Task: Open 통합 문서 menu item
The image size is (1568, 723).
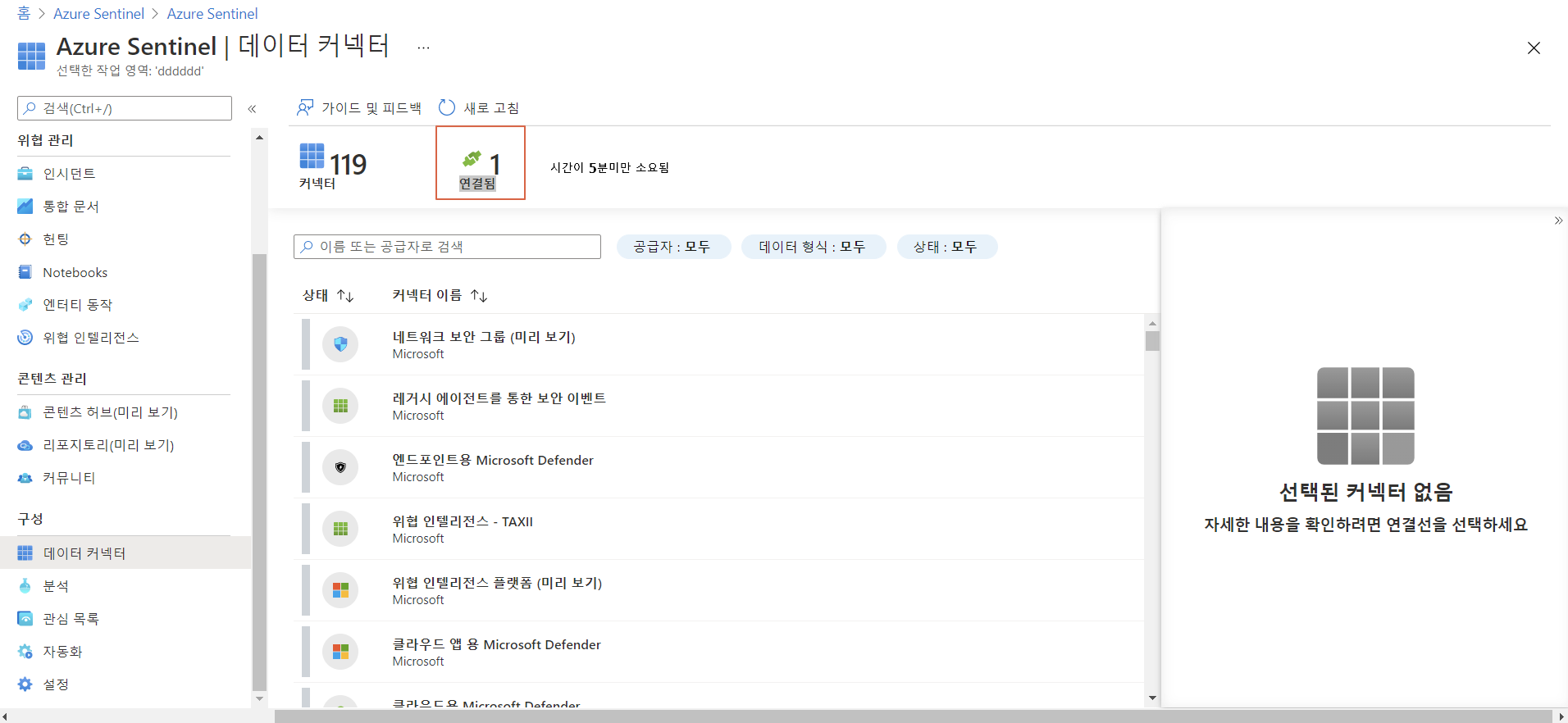Action: click(x=124, y=207)
